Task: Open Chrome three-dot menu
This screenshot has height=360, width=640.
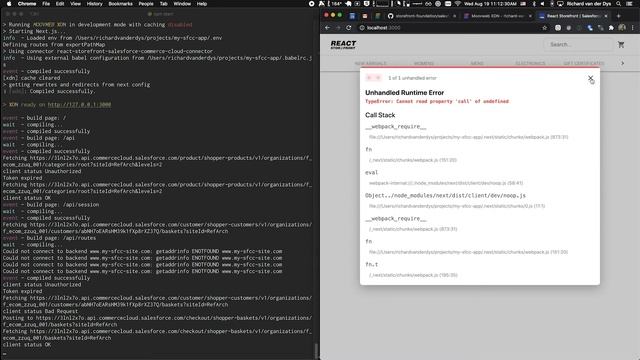Action: pyautogui.click(x=633, y=28)
